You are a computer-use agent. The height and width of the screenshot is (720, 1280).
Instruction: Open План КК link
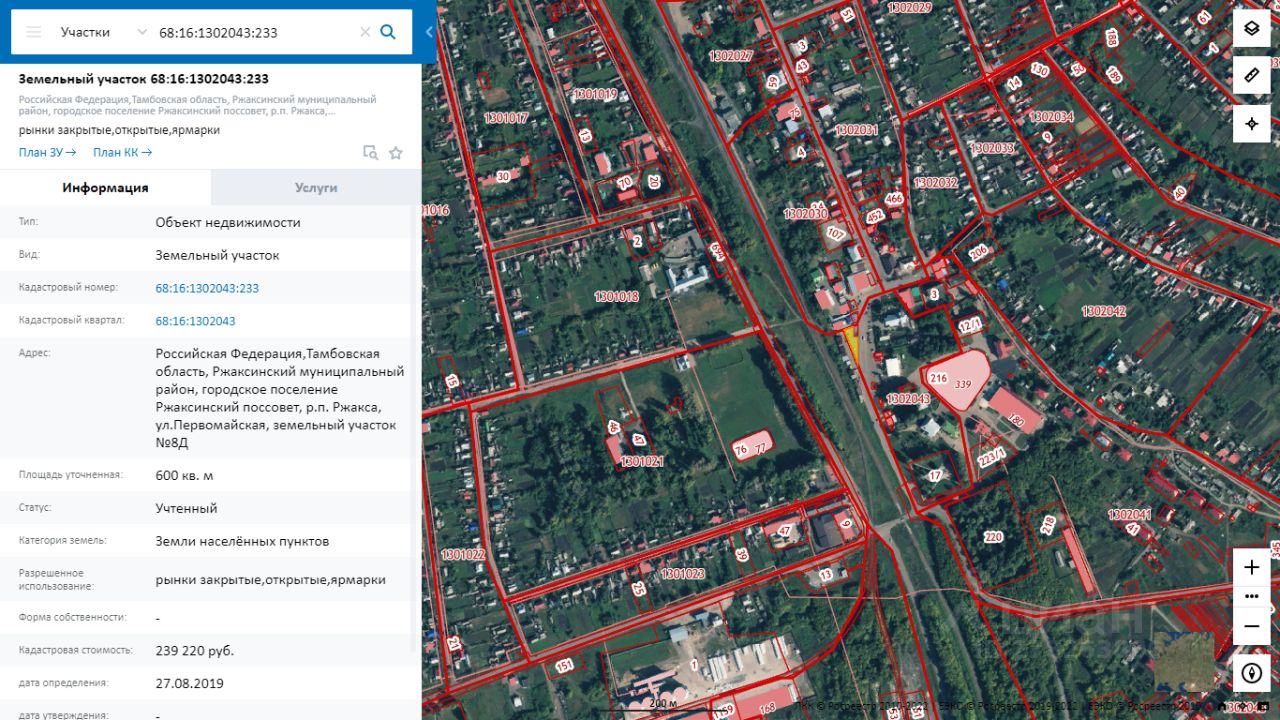click(x=122, y=152)
